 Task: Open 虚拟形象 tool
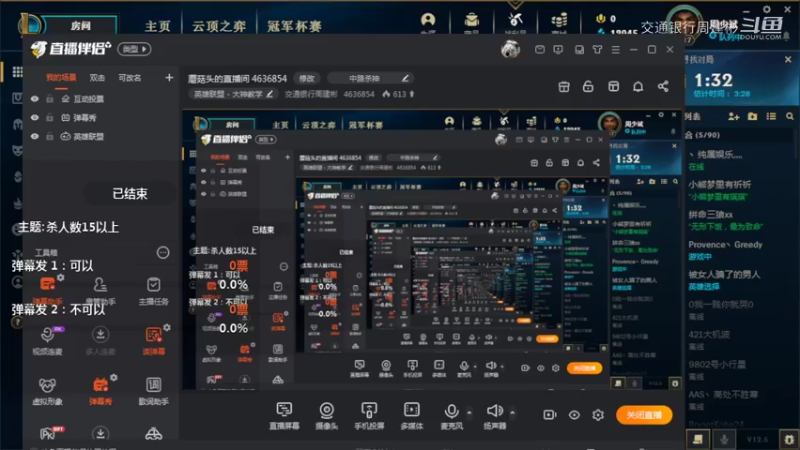[x=47, y=391]
